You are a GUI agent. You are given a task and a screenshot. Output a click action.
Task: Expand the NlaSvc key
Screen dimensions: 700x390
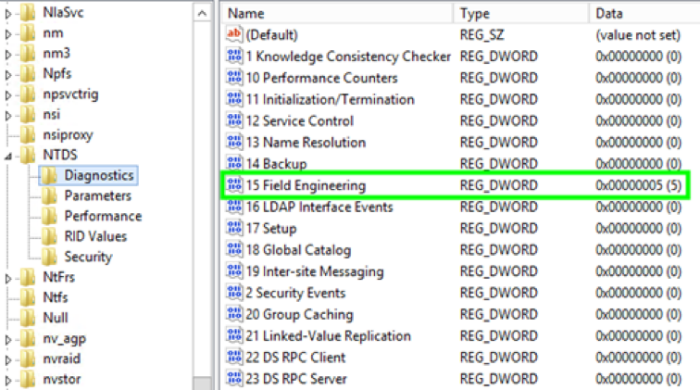click(x=8, y=13)
